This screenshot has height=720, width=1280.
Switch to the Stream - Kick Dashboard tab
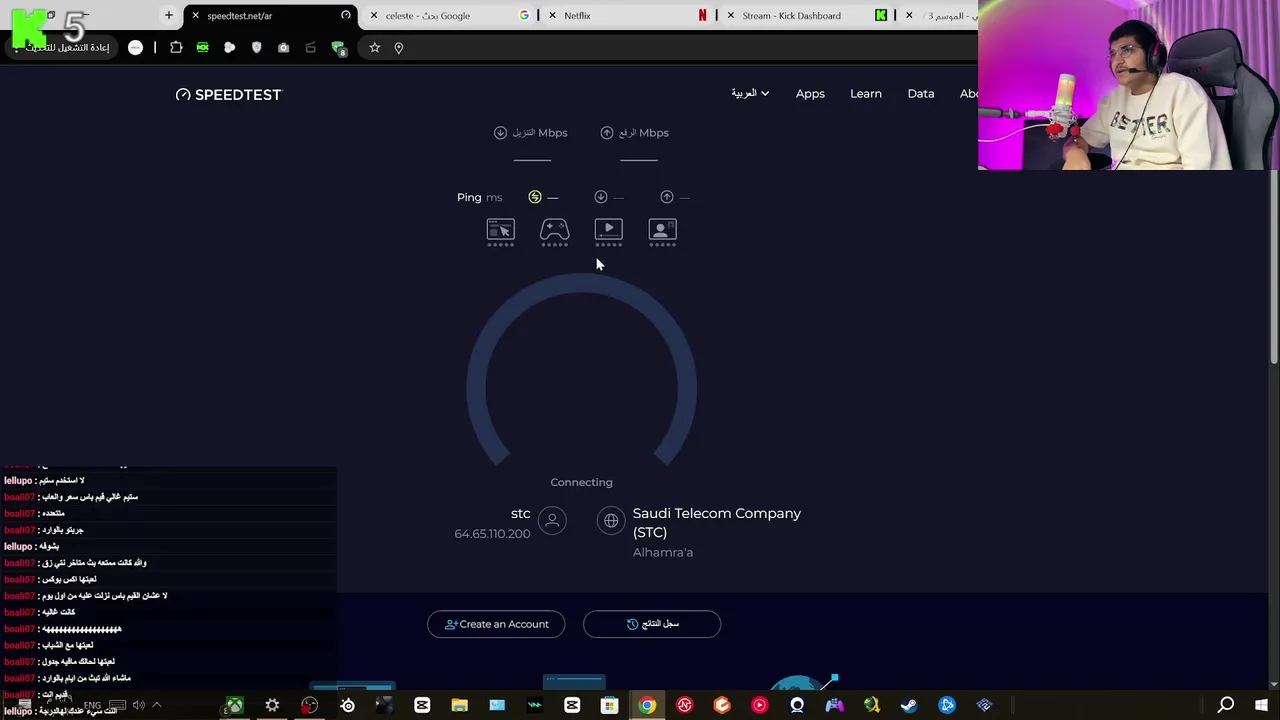coord(805,15)
